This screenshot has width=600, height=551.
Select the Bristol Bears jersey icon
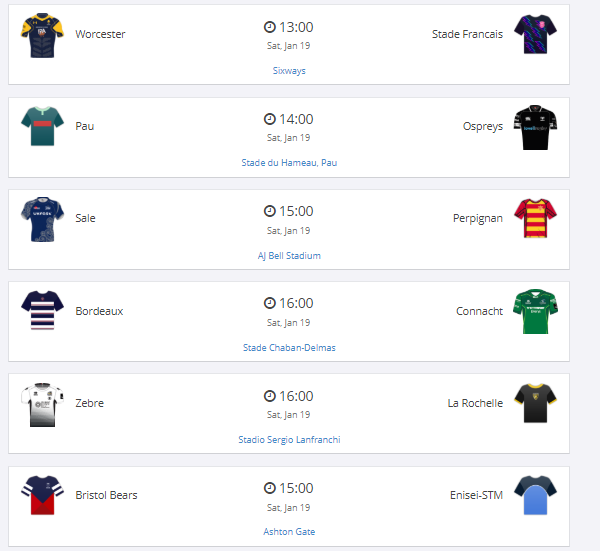click(41, 496)
